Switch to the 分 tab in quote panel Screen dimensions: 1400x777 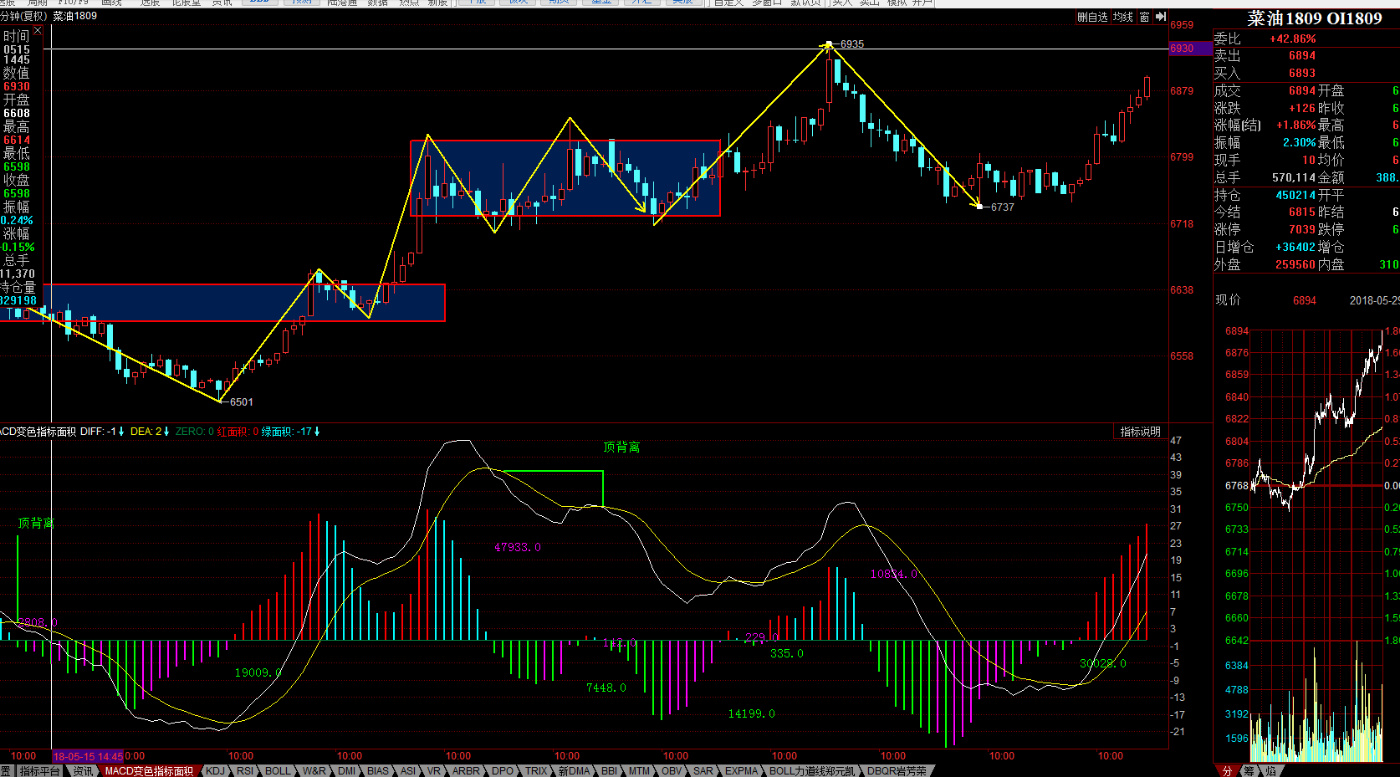1227,771
